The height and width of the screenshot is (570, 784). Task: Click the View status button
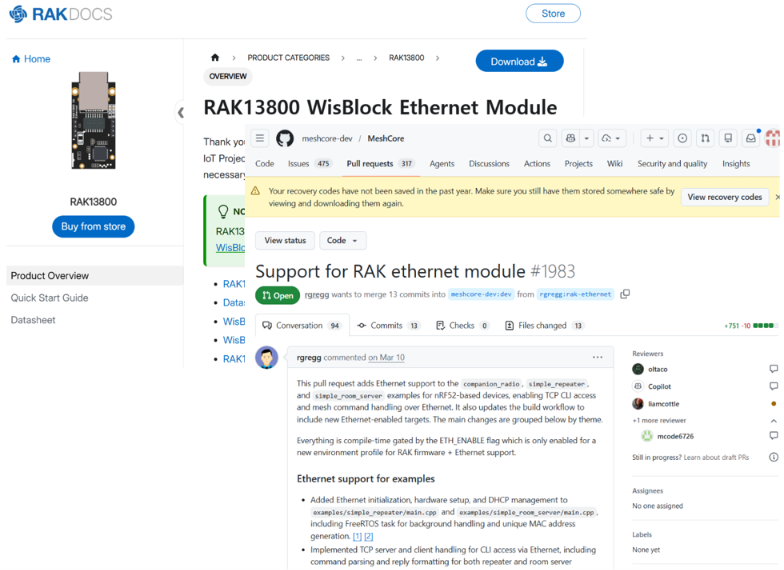tap(285, 240)
